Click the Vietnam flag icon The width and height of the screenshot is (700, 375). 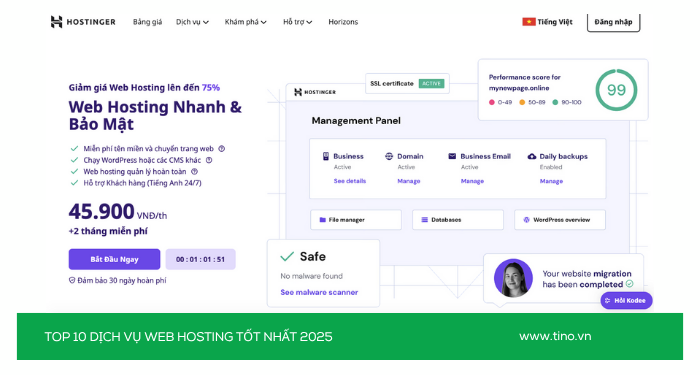pyautogui.click(x=529, y=21)
